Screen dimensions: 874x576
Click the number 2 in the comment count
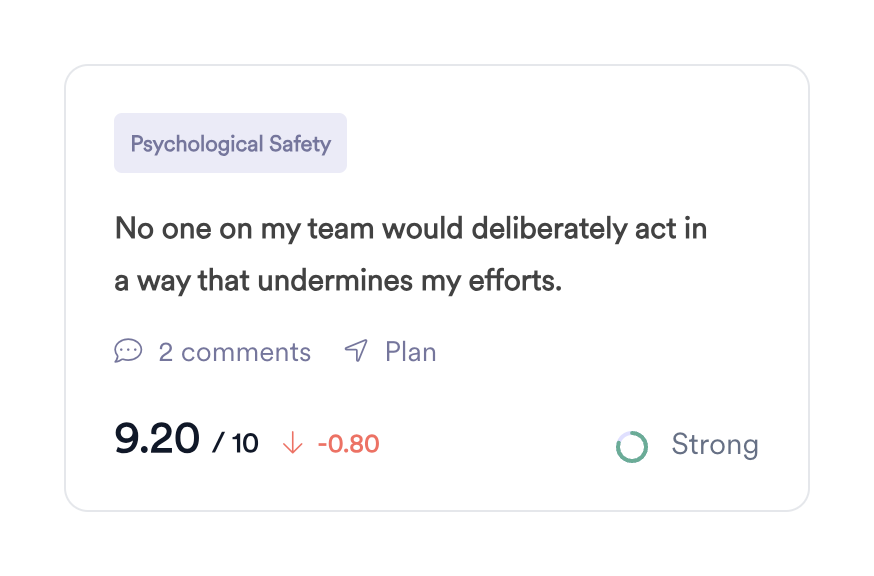click(x=166, y=352)
